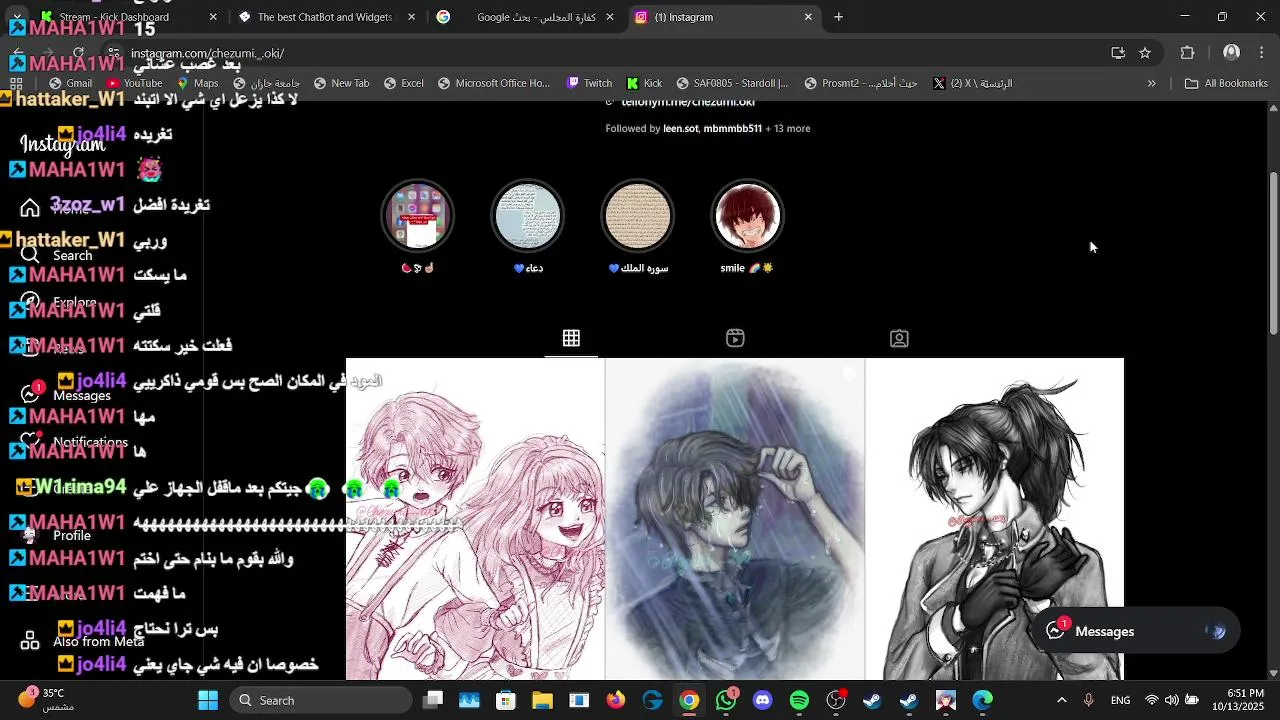Open the YouTube bookmark
The width and height of the screenshot is (1280, 720).
[135, 83]
